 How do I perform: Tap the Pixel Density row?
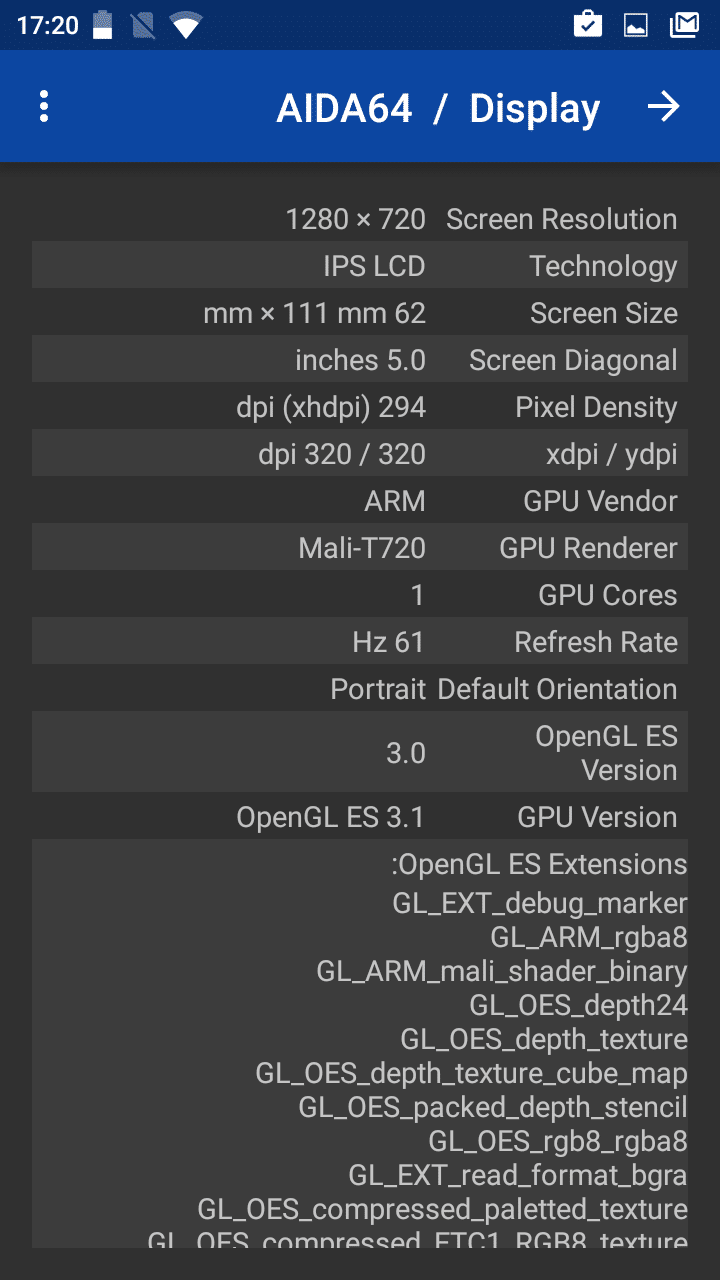point(360,407)
